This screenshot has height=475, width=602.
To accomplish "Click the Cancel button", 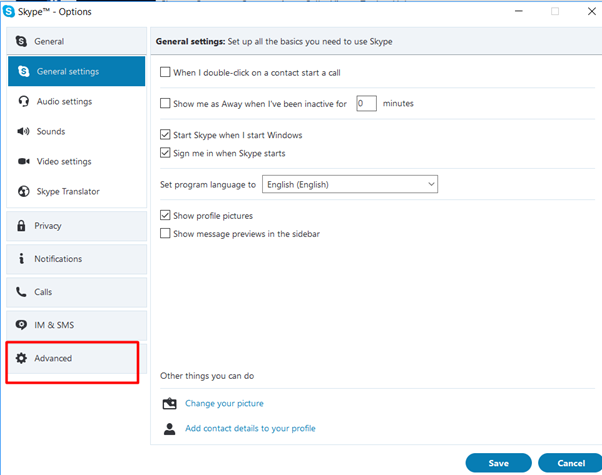I will coord(571,463).
